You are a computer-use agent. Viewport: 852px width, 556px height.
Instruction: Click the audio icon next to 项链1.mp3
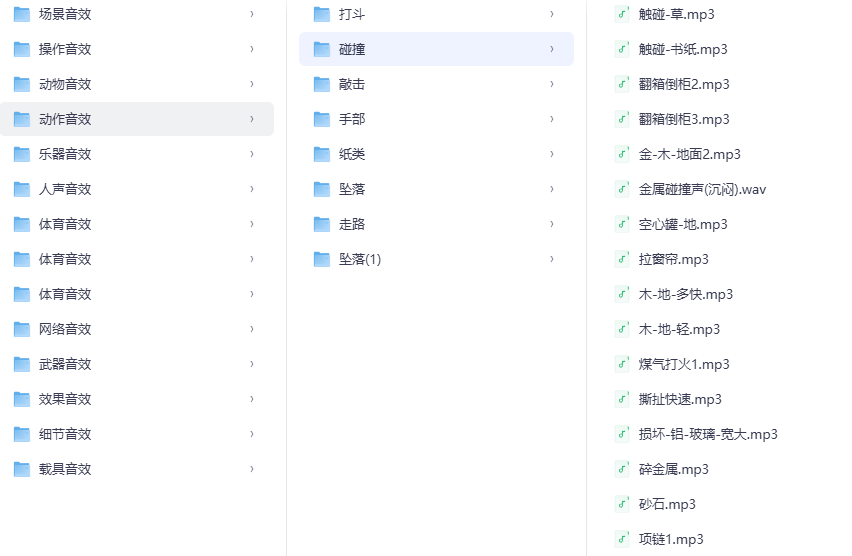pyautogui.click(x=621, y=539)
